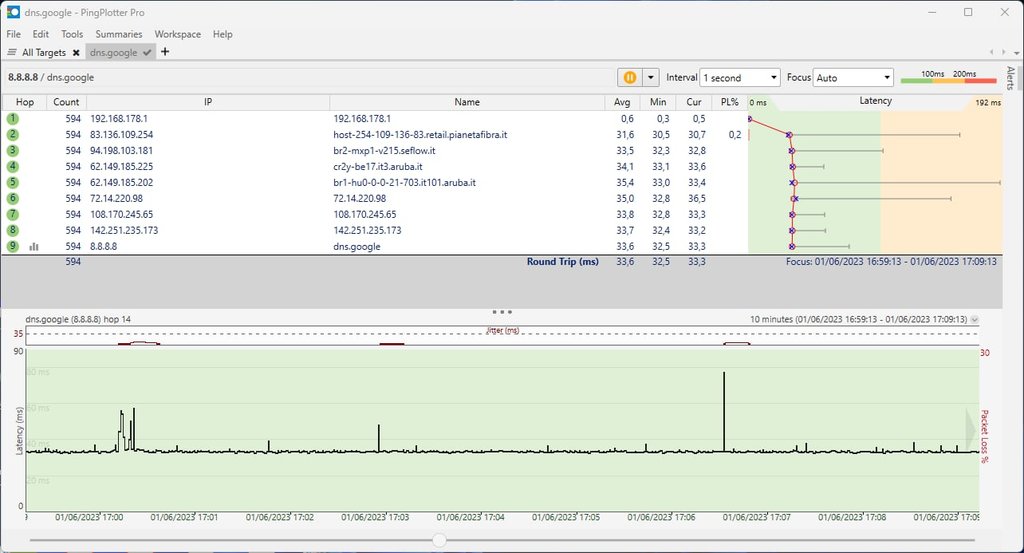Click the timeline slider thumb at the bottom
1024x553 pixels.
click(439, 540)
